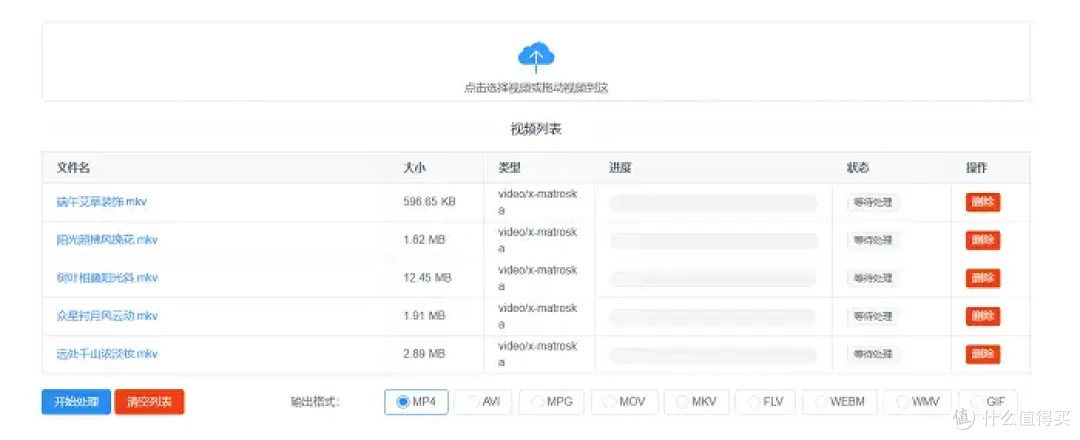Delete the 1.62 MB video row
The image size is (1080, 440).
point(983,240)
